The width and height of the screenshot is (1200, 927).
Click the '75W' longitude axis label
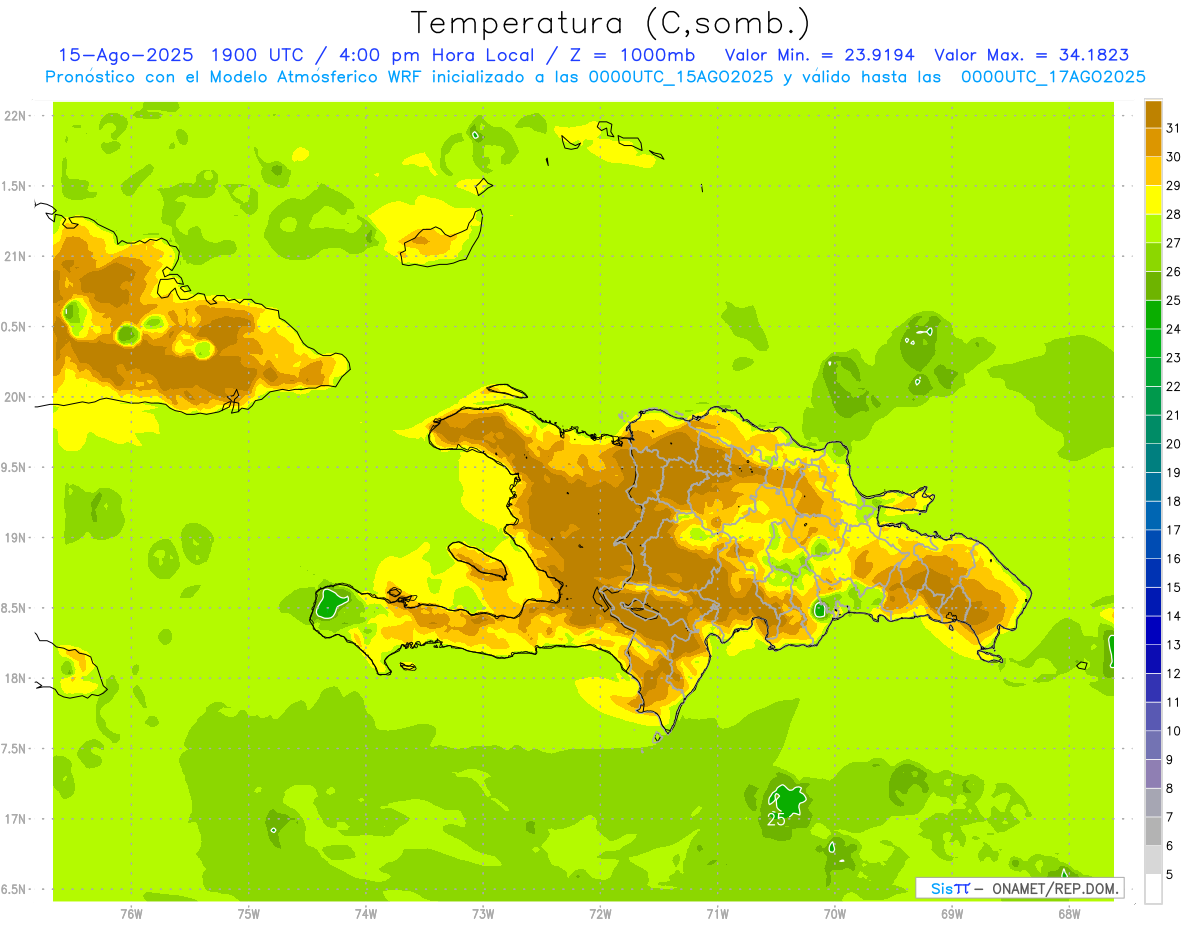coord(249,913)
